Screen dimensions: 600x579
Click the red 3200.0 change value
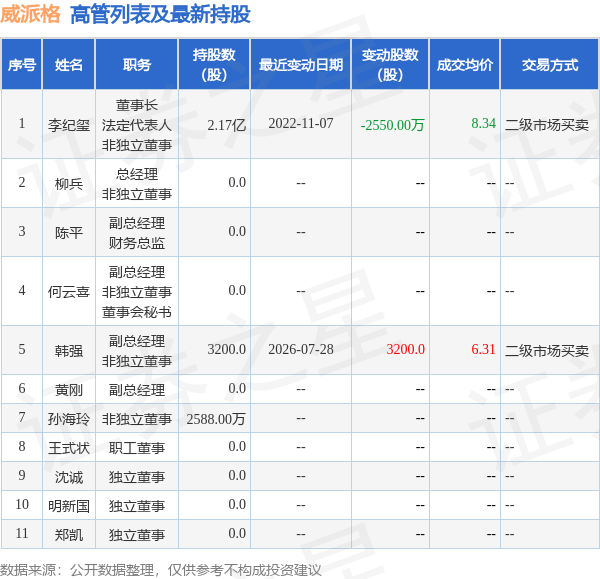click(405, 349)
